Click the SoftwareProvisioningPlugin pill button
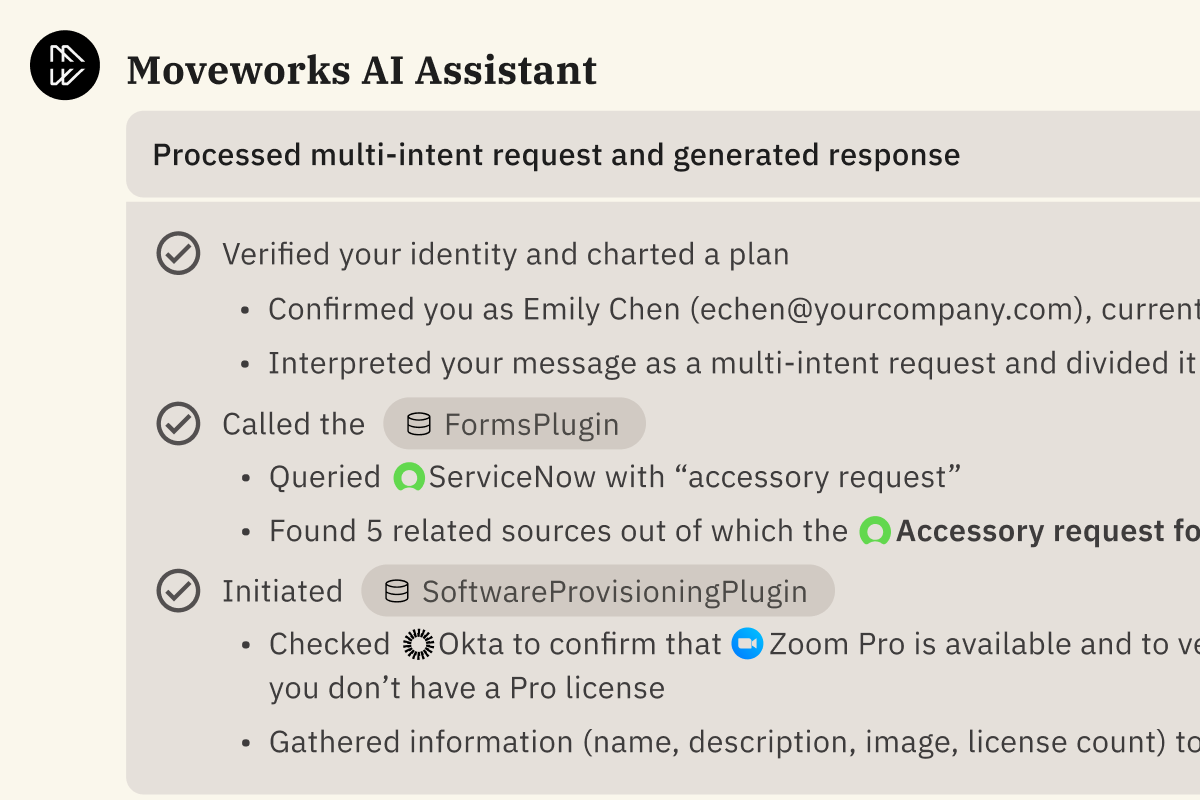This screenshot has height=800, width=1200. coord(598,590)
